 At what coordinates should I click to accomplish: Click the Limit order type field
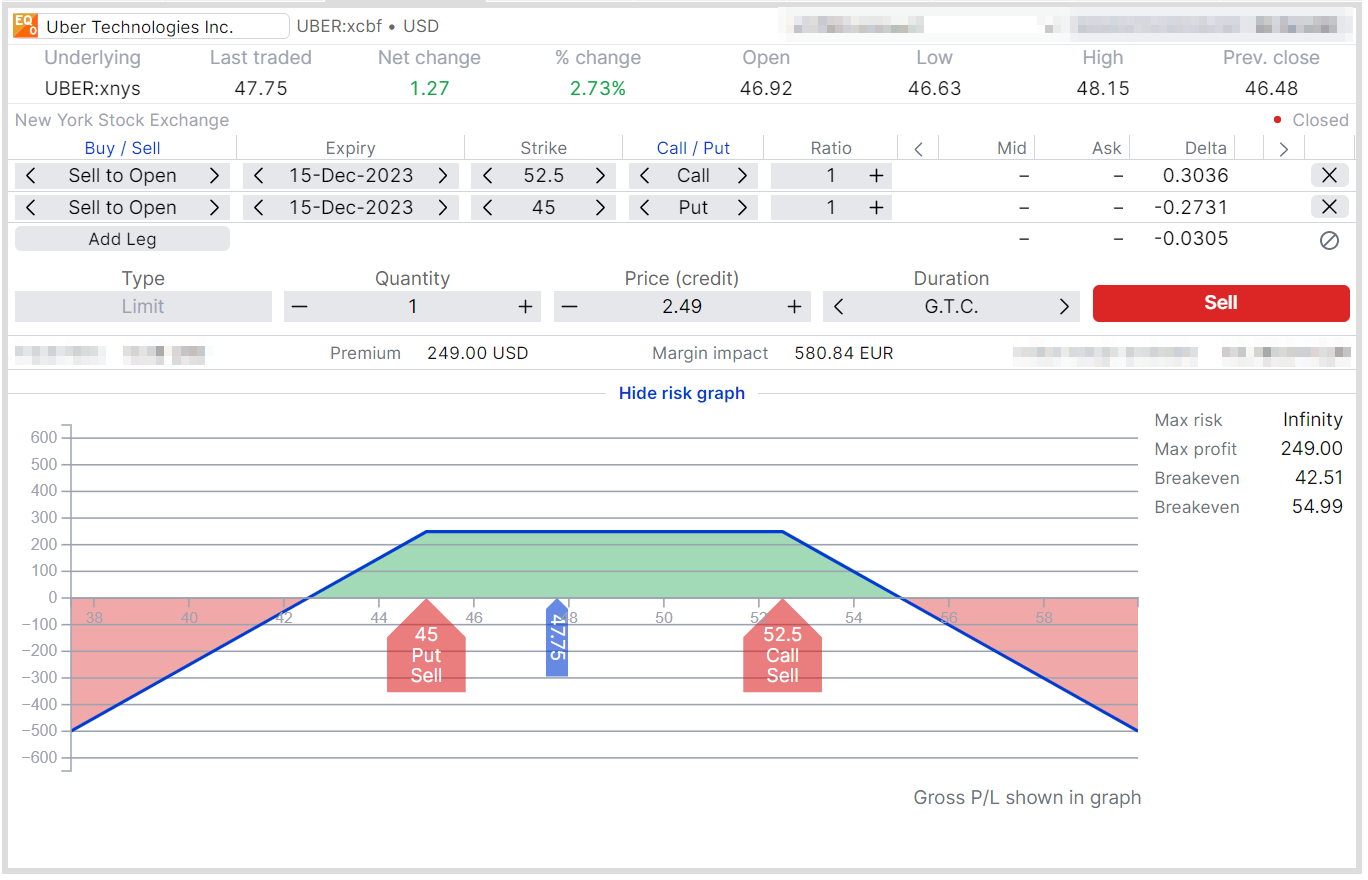coord(143,307)
